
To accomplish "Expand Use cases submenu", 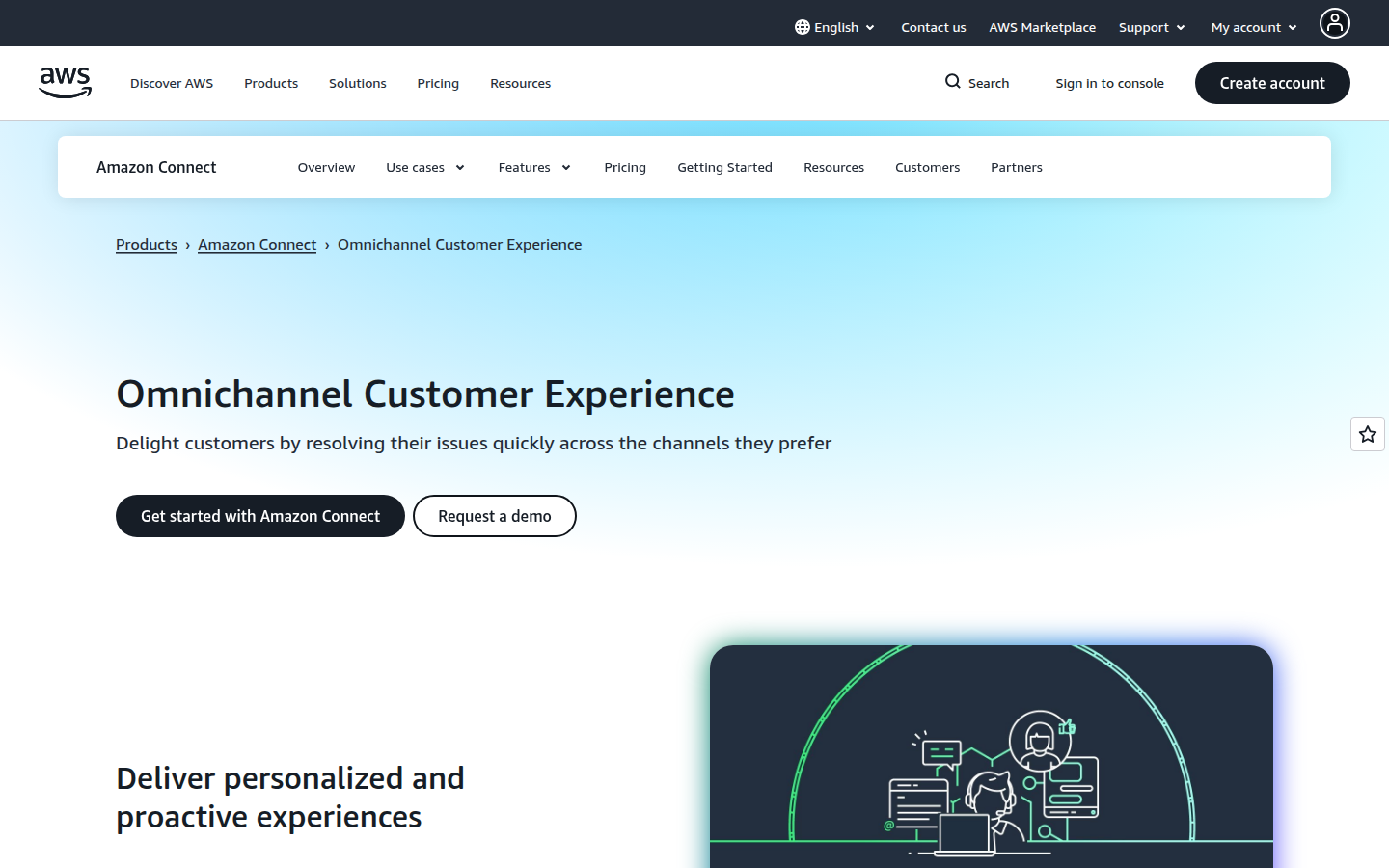I will [x=425, y=167].
